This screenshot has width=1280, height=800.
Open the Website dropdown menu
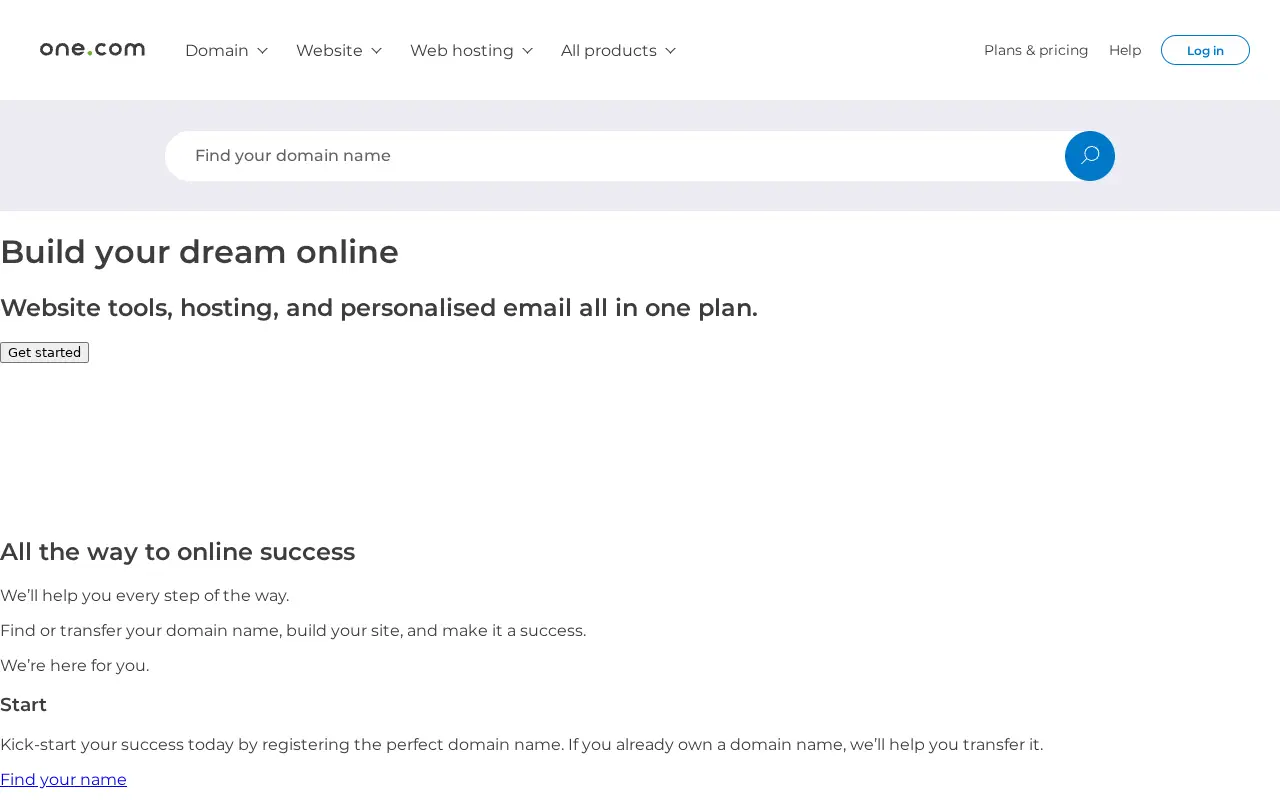click(339, 50)
